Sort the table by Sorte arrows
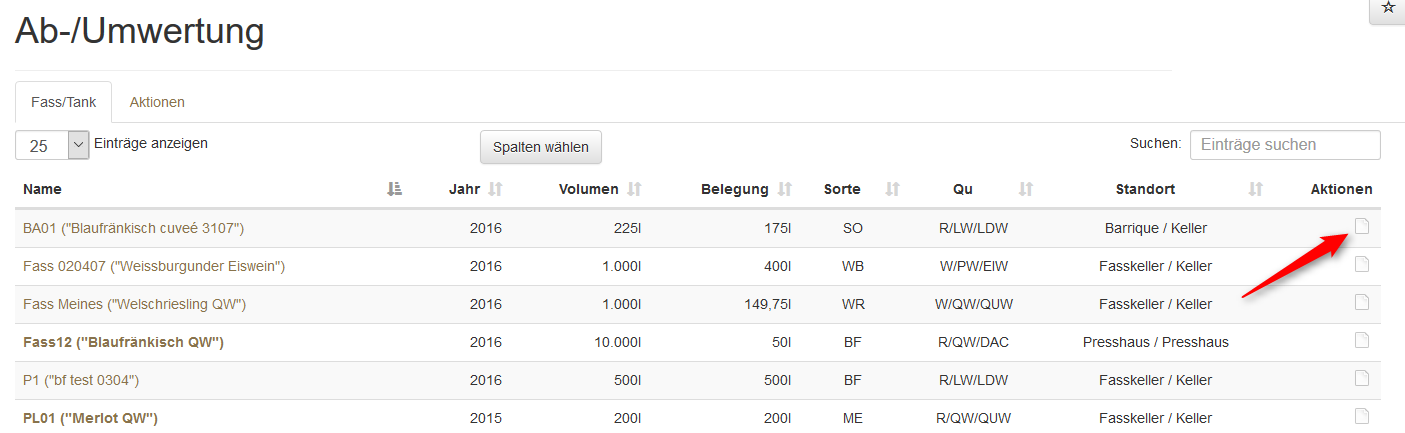This screenshot has height=433, width=1405. [893, 189]
